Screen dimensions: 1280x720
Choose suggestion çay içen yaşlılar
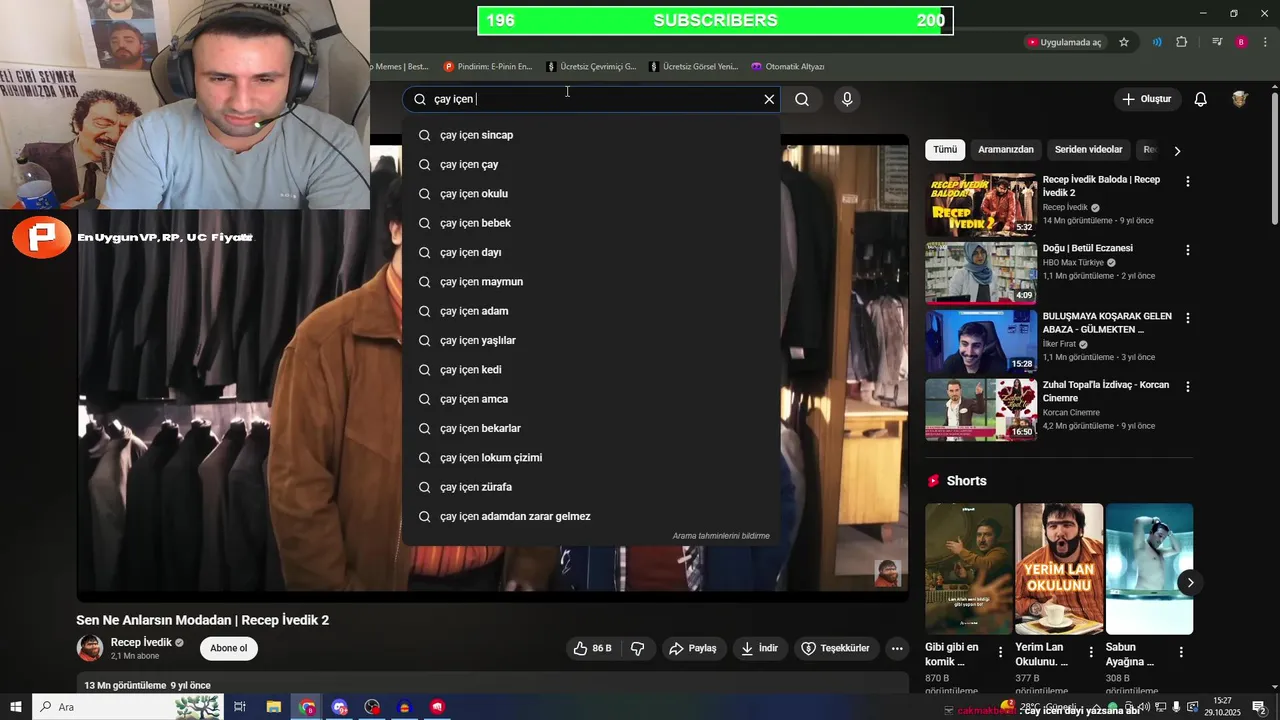pyautogui.click(x=591, y=340)
